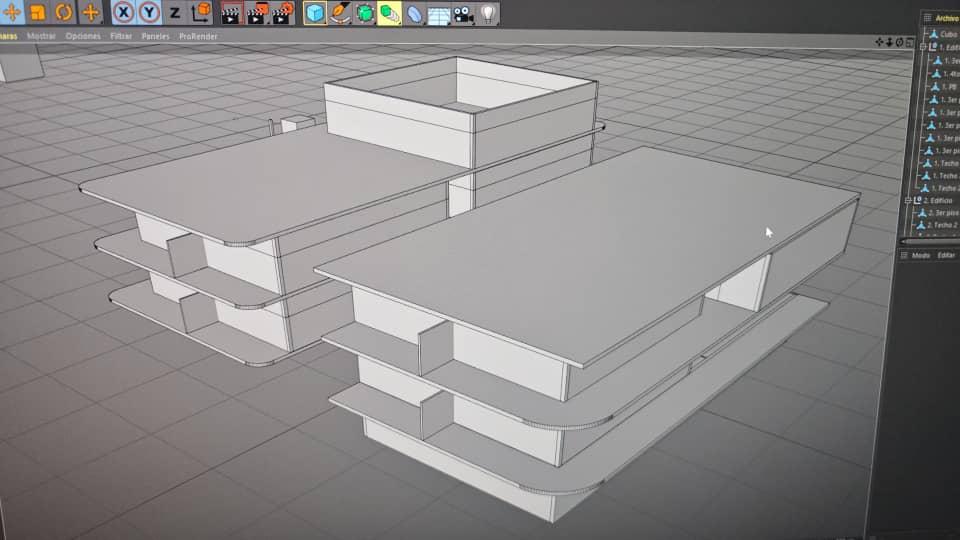Collapse the '1. Edificio' tree group
Viewport: 960px width, 540px height.
(923, 47)
